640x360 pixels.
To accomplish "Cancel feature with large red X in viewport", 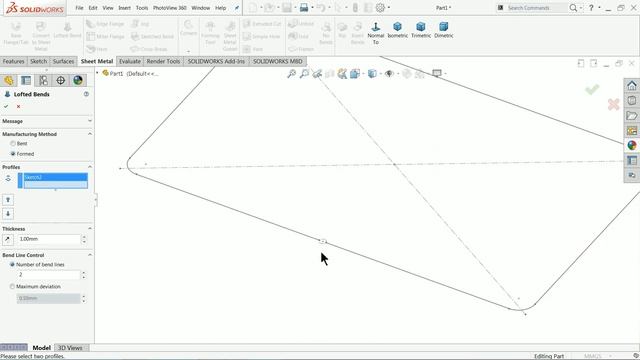I will (613, 104).
